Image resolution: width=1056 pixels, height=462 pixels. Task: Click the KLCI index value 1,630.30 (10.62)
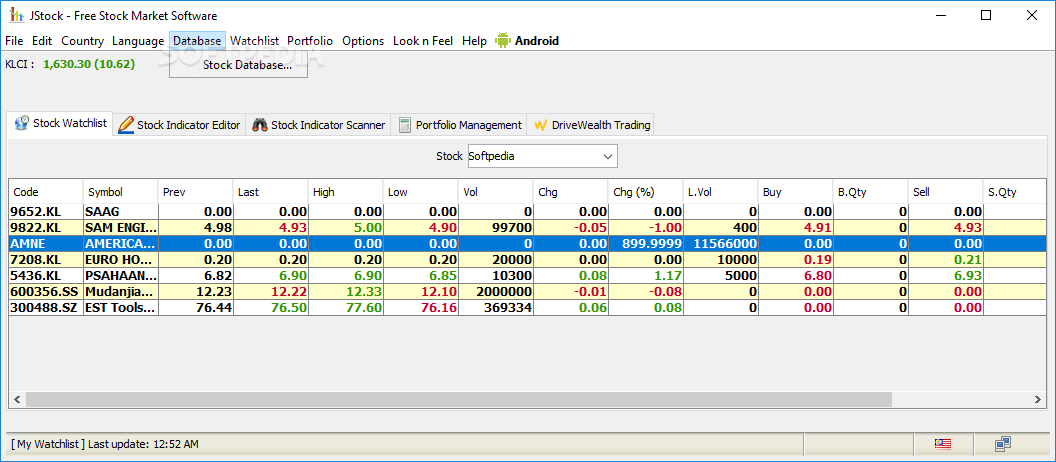tap(89, 65)
